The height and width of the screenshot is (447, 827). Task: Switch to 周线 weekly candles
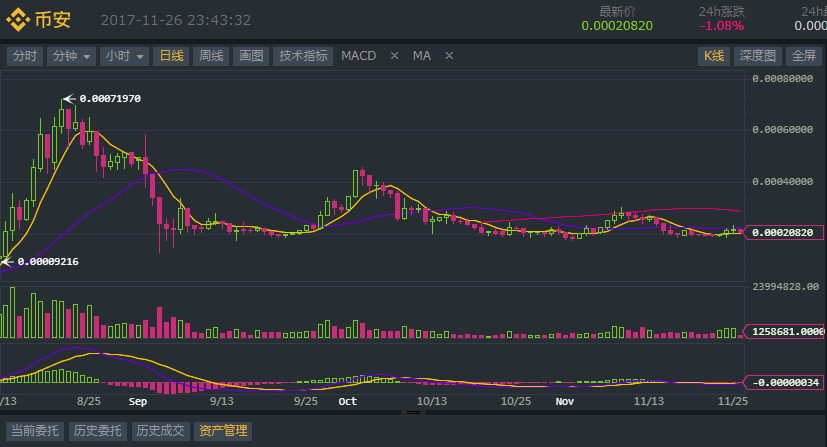coord(211,56)
